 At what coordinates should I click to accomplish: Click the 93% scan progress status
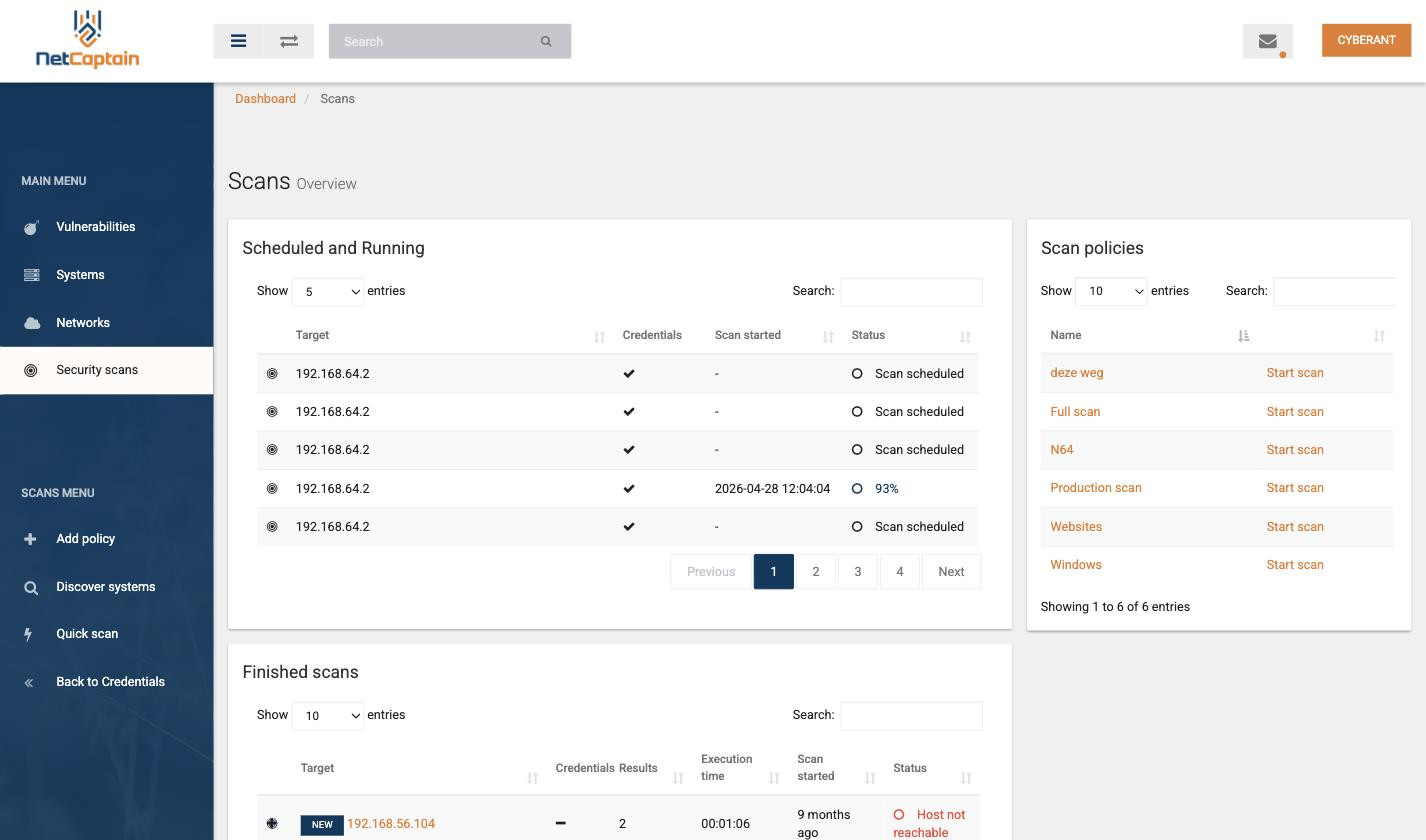(887, 489)
